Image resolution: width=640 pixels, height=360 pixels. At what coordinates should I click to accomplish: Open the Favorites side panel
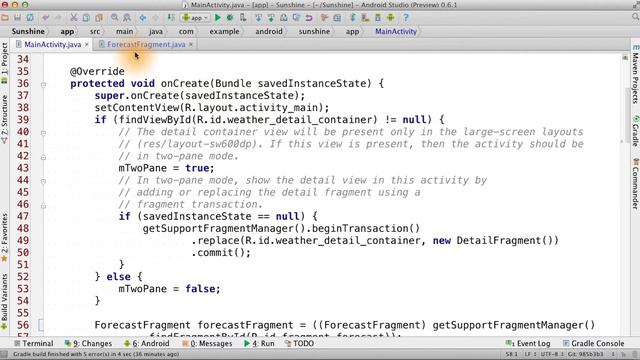pyautogui.click(x=4, y=238)
